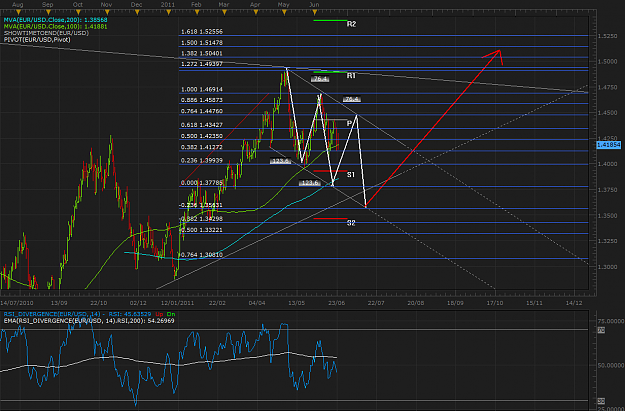Click the 30 oversold level marker on RSI axis
Viewport: 625px width, 411px height.
[x=601, y=401]
